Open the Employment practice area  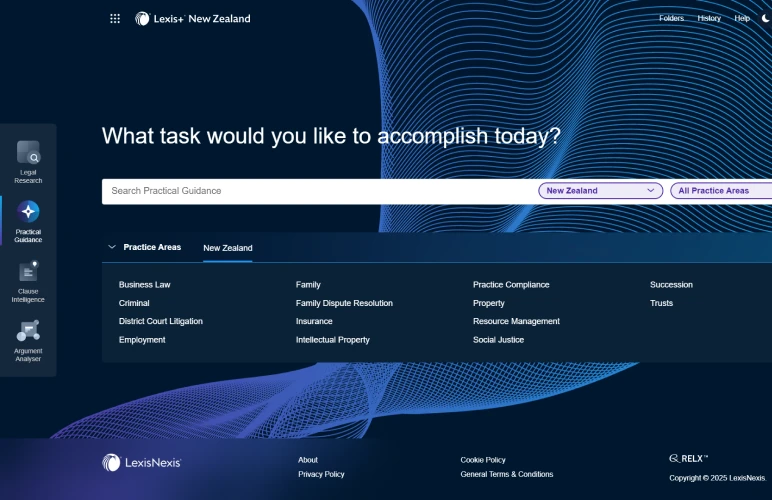click(142, 340)
